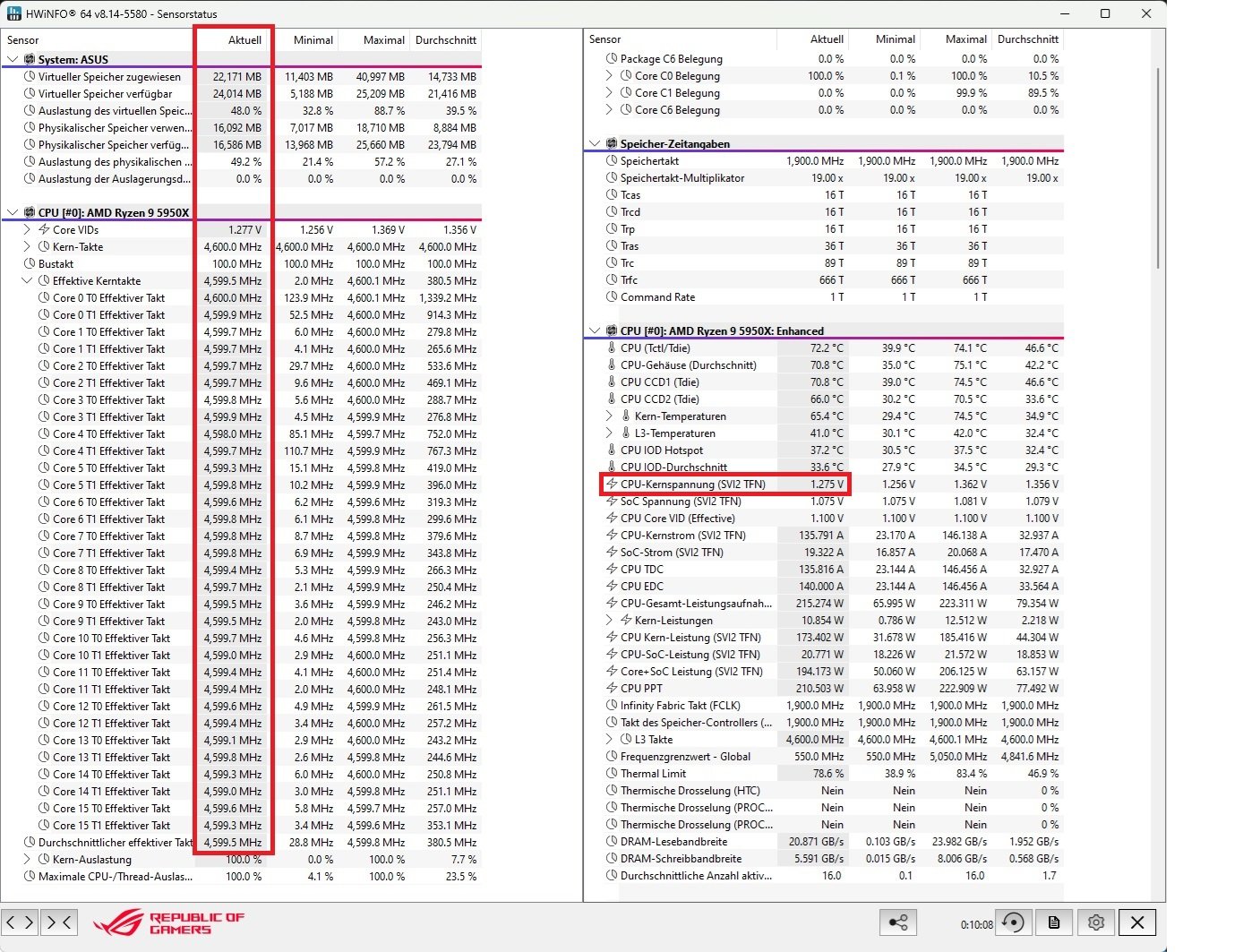Collapse the CPU [#0]: AMD Ryzen 9 5950X group

[x=13, y=212]
